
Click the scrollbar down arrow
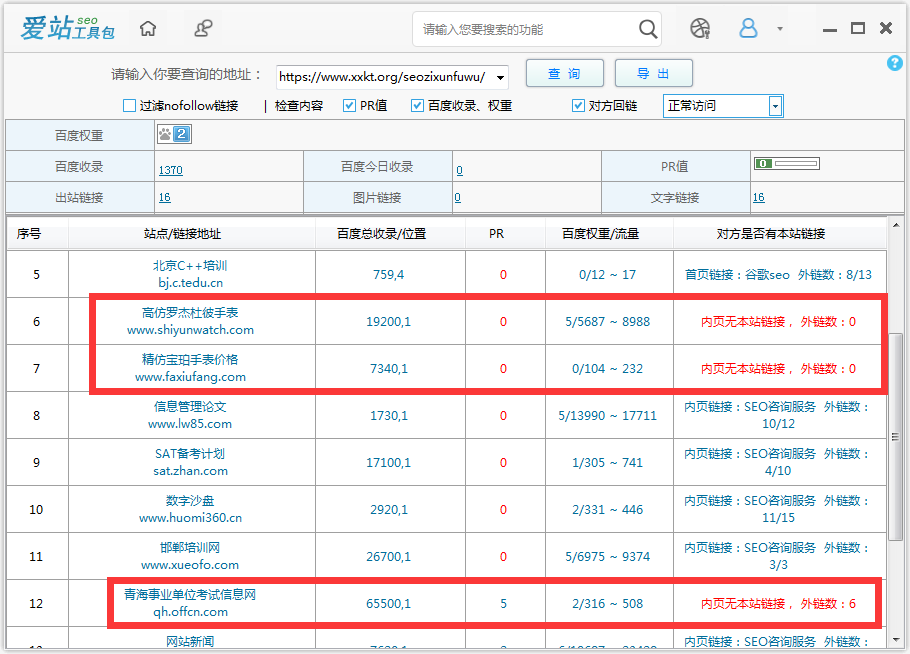(x=895, y=639)
